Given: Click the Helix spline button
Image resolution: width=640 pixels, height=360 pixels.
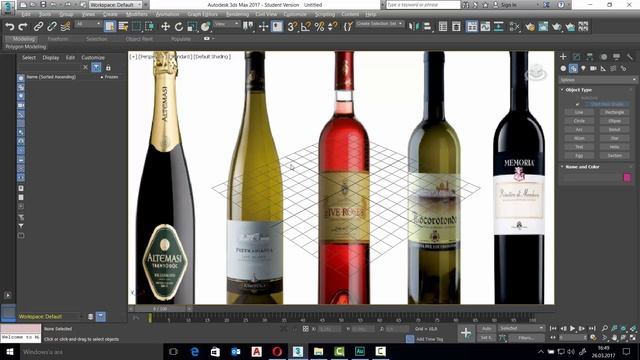Looking at the screenshot, I should pyautogui.click(x=614, y=147).
